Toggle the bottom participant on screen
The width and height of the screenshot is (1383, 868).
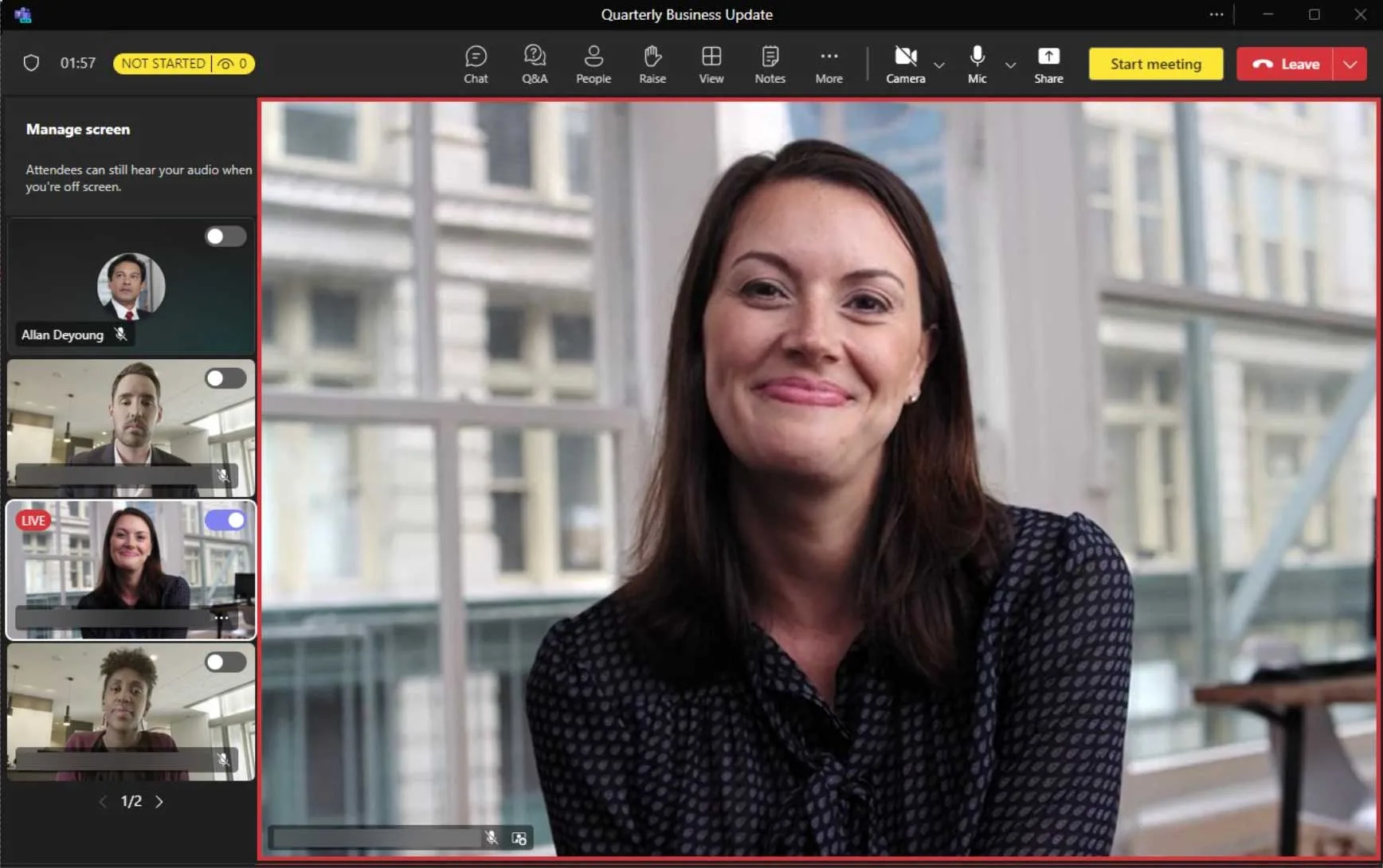[x=225, y=662]
